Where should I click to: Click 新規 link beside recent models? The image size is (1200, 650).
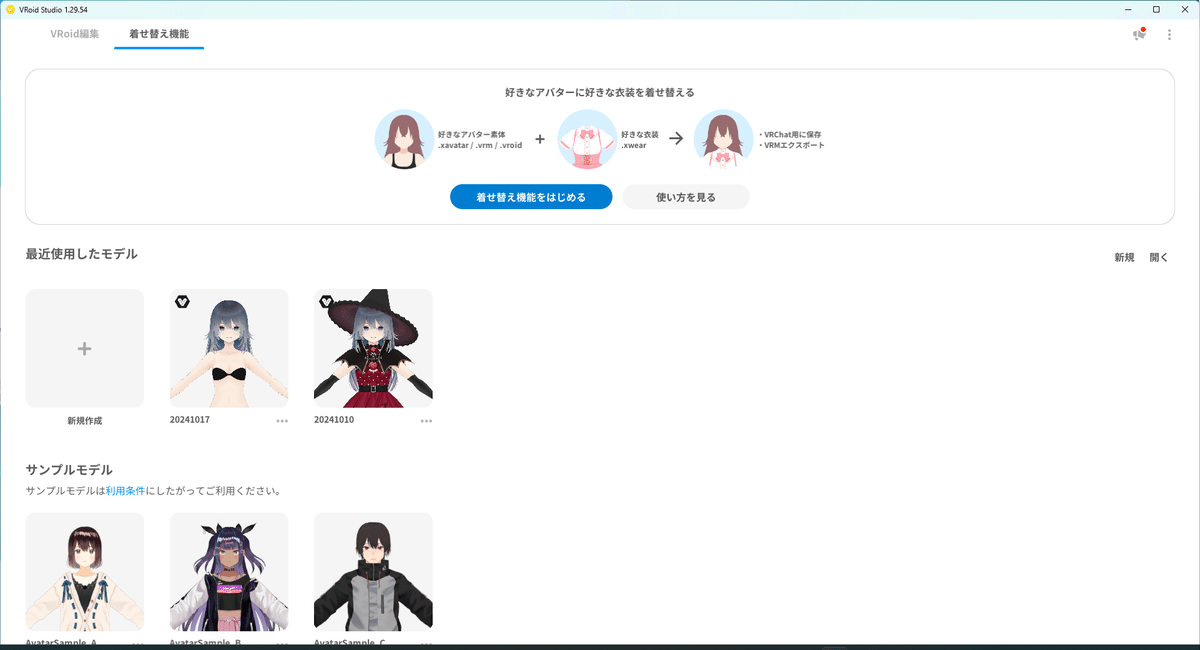tap(1125, 257)
